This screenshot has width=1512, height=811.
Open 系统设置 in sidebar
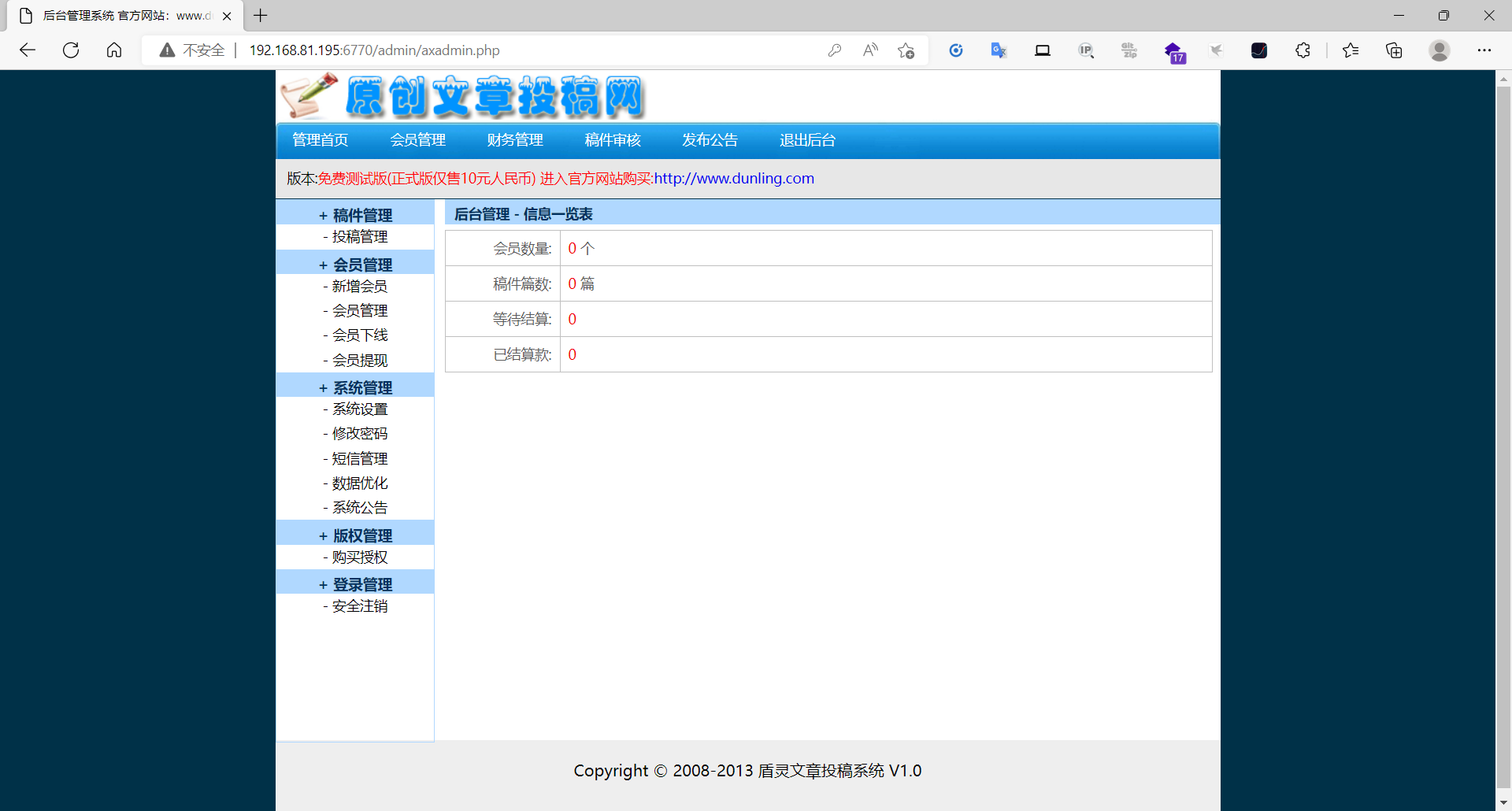click(360, 409)
